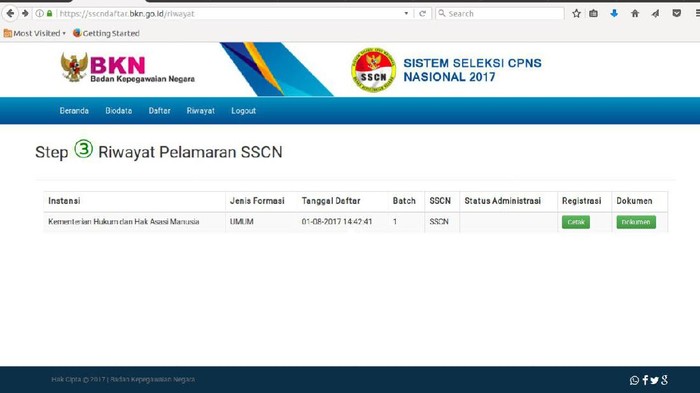The height and width of the screenshot is (393, 700).
Task: Click the Jenis Formasi column header
Action: [257, 201]
